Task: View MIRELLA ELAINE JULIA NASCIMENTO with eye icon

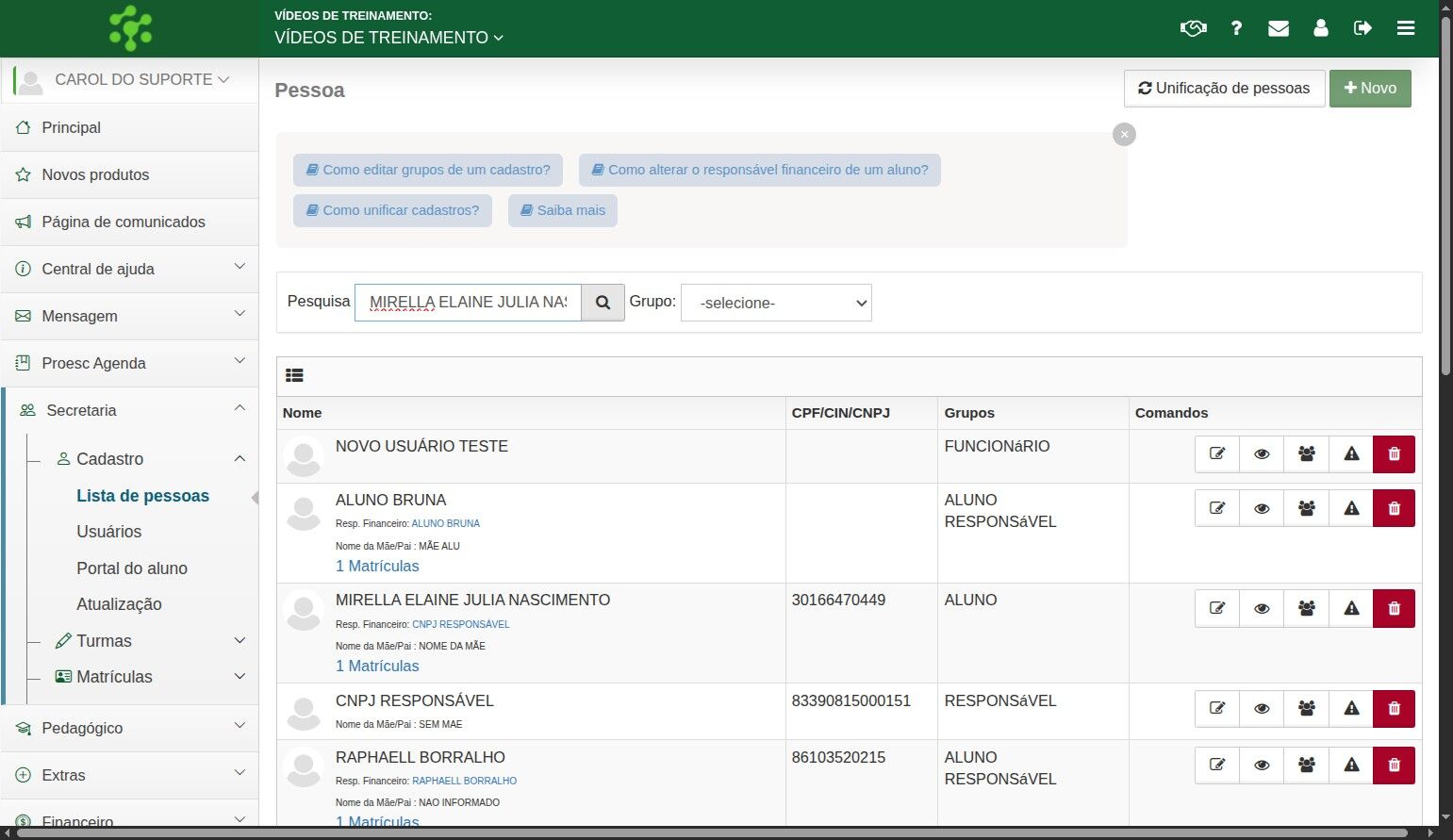Action: tap(1262, 609)
